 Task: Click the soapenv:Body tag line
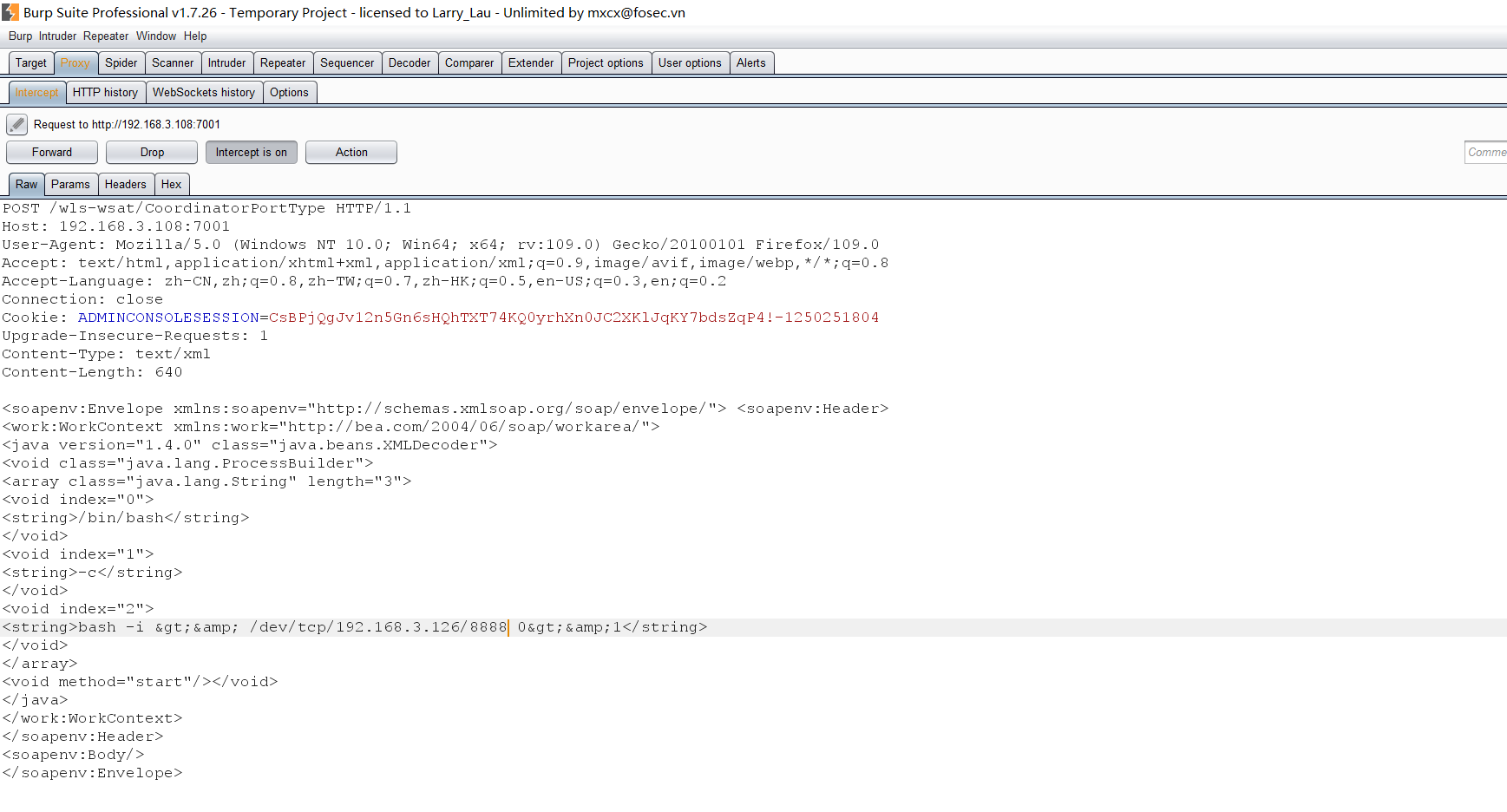coord(73,755)
